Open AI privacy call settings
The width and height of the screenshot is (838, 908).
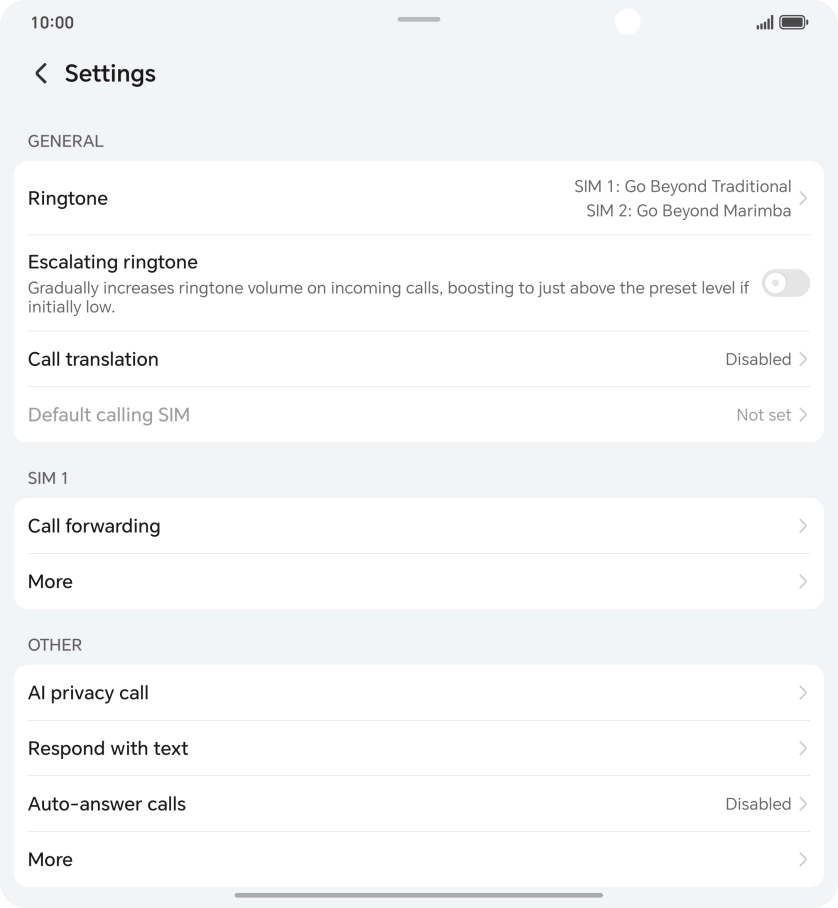point(88,693)
